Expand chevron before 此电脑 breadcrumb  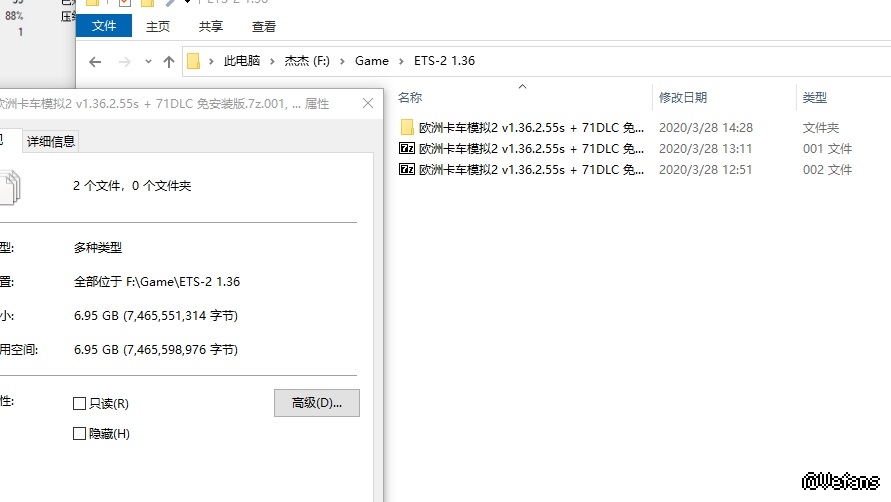211,61
